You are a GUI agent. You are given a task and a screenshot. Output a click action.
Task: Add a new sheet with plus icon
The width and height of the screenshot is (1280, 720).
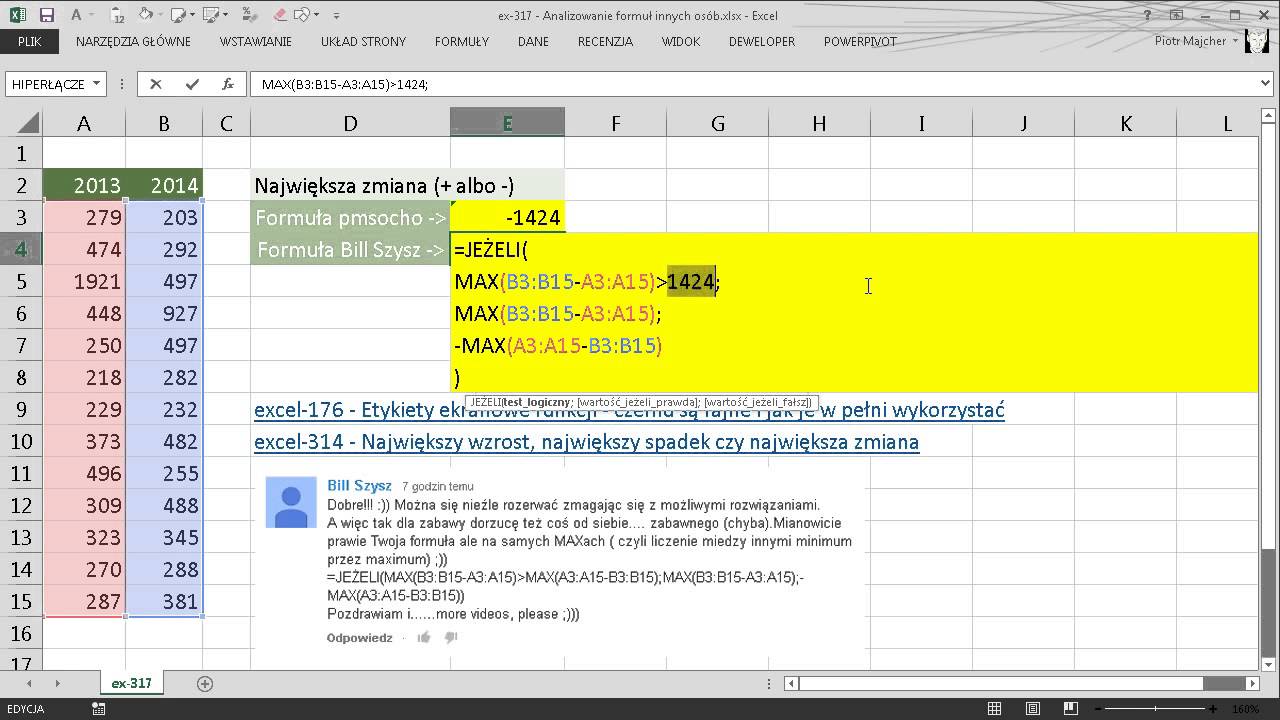(205, 684)
